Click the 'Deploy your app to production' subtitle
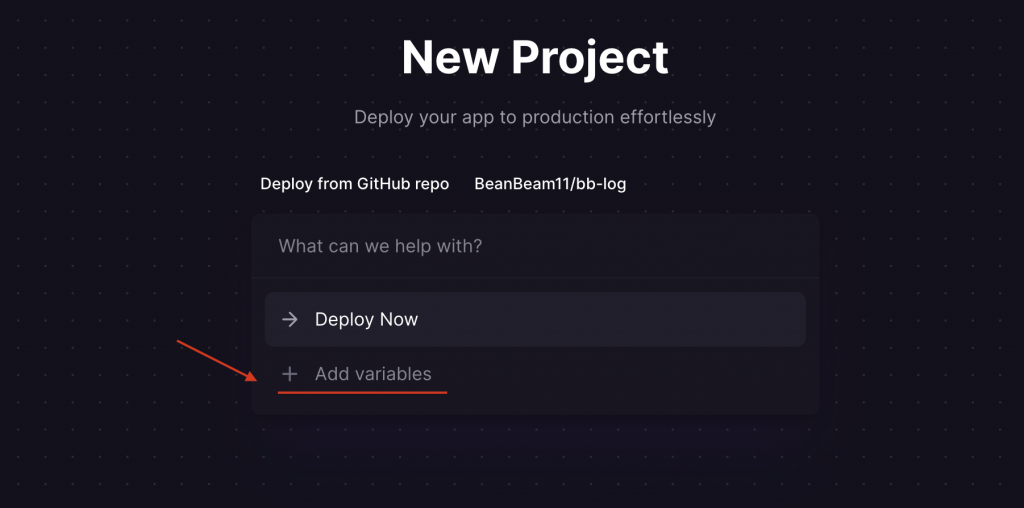The width and height of the screenshot is (1024, 508). [535, 117]
